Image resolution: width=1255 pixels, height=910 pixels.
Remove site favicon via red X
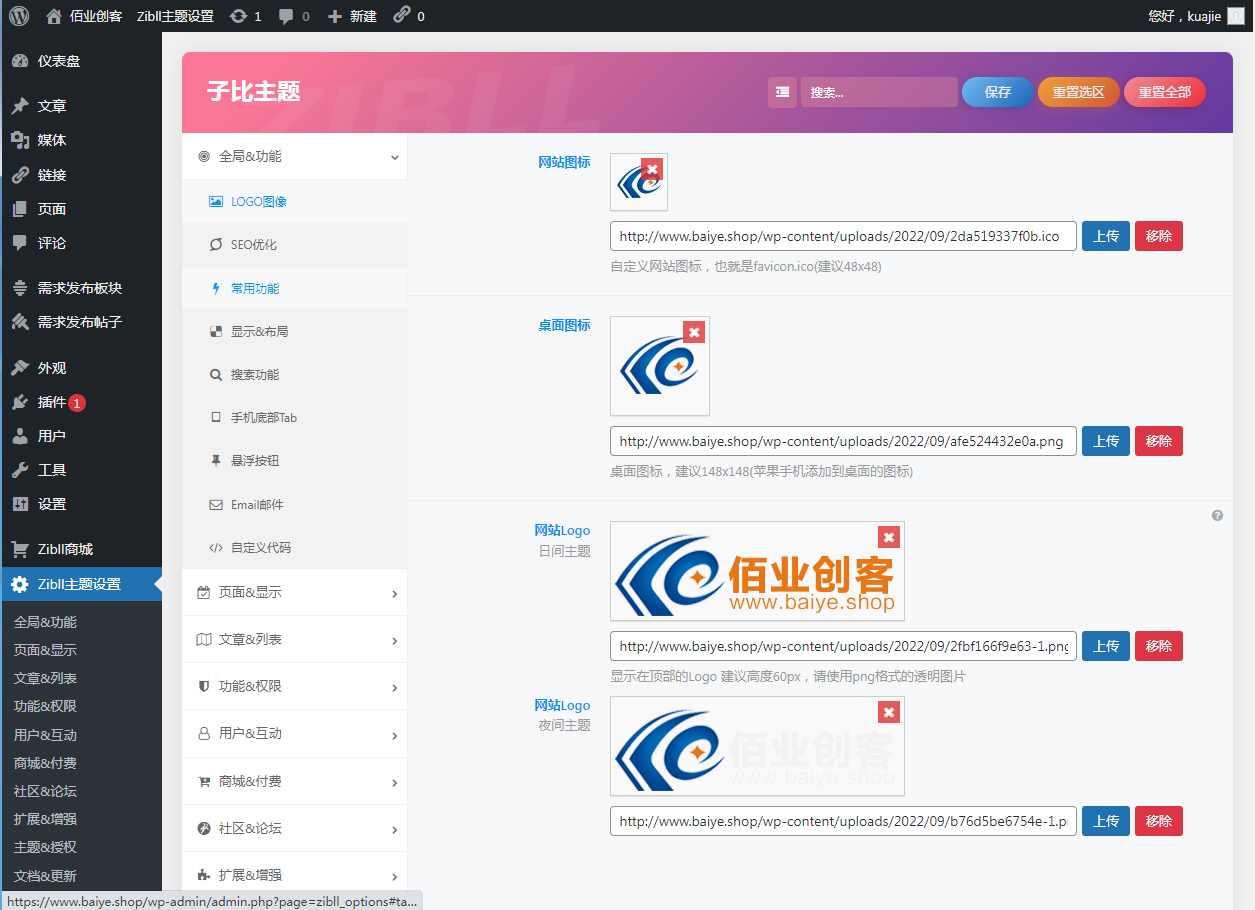(x=652, y=169)
